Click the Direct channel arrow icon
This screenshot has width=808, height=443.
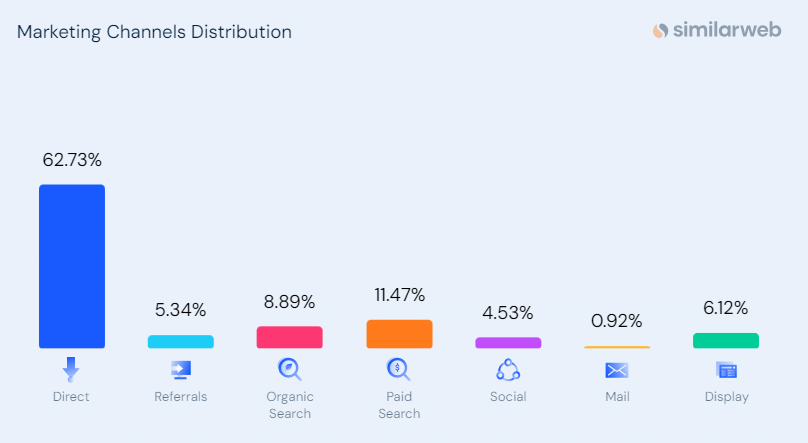coord(71,369)
